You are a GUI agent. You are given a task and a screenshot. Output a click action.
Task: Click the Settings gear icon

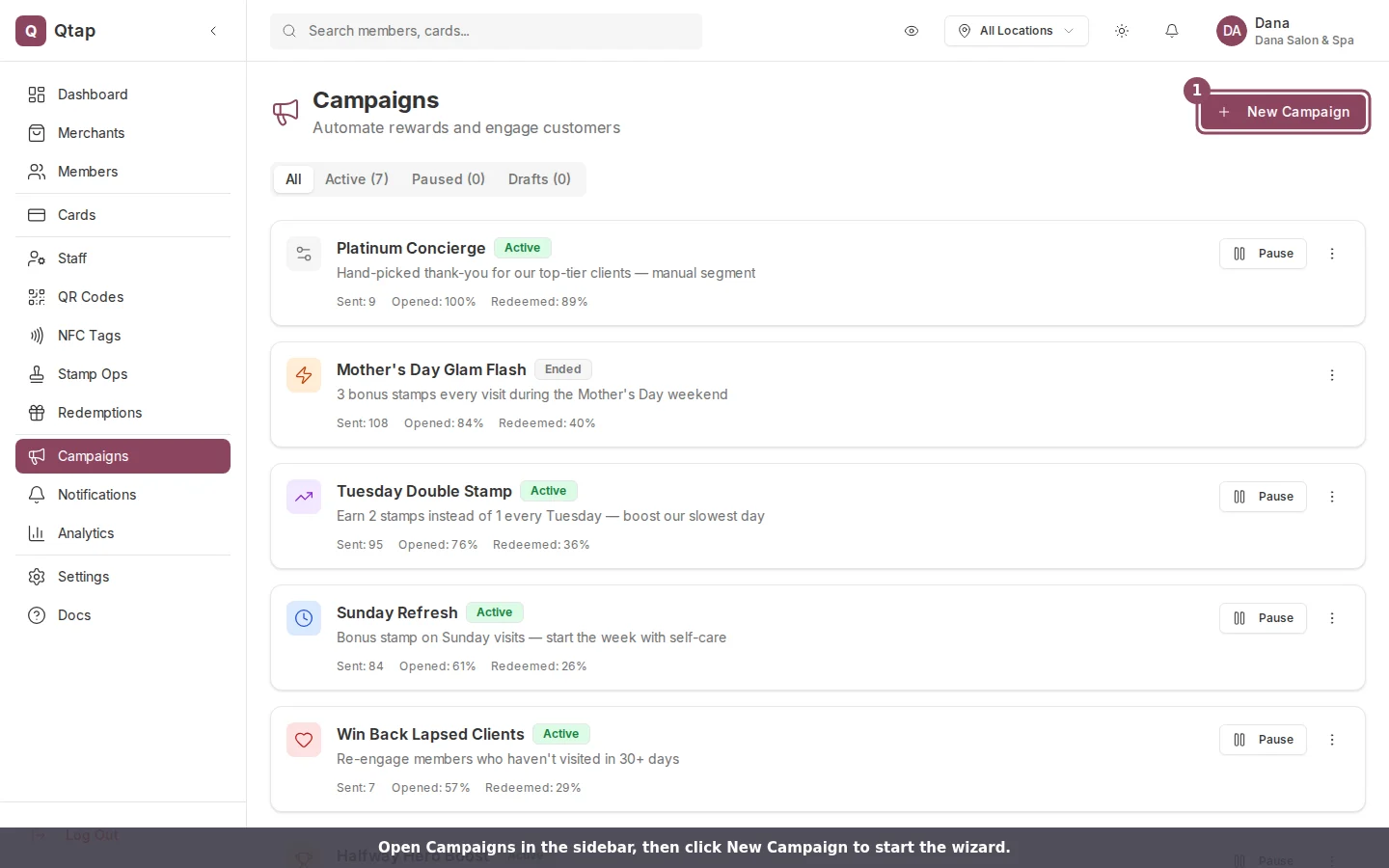point(37,577)
